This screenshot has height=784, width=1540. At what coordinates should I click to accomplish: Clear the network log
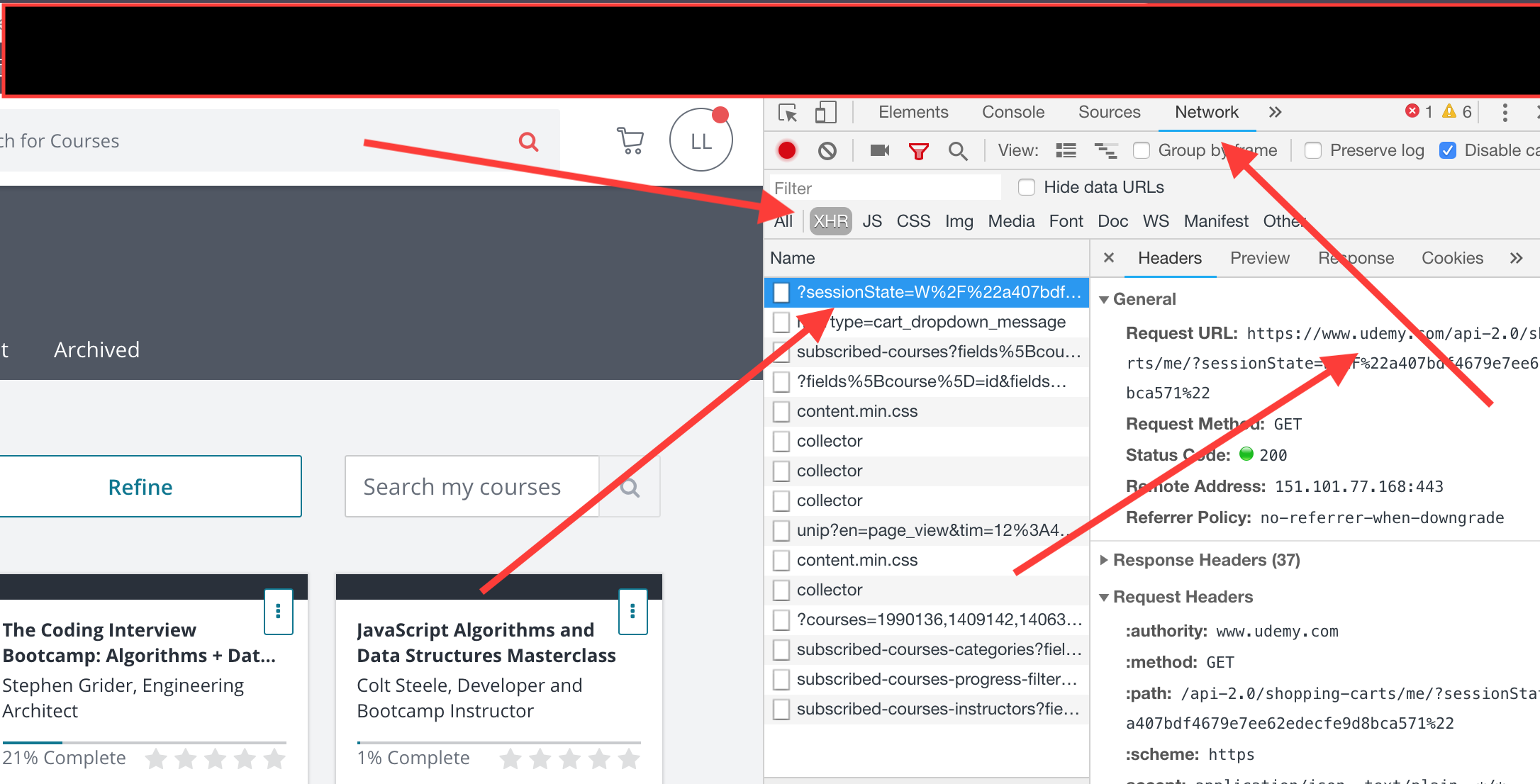click(827, 150)
